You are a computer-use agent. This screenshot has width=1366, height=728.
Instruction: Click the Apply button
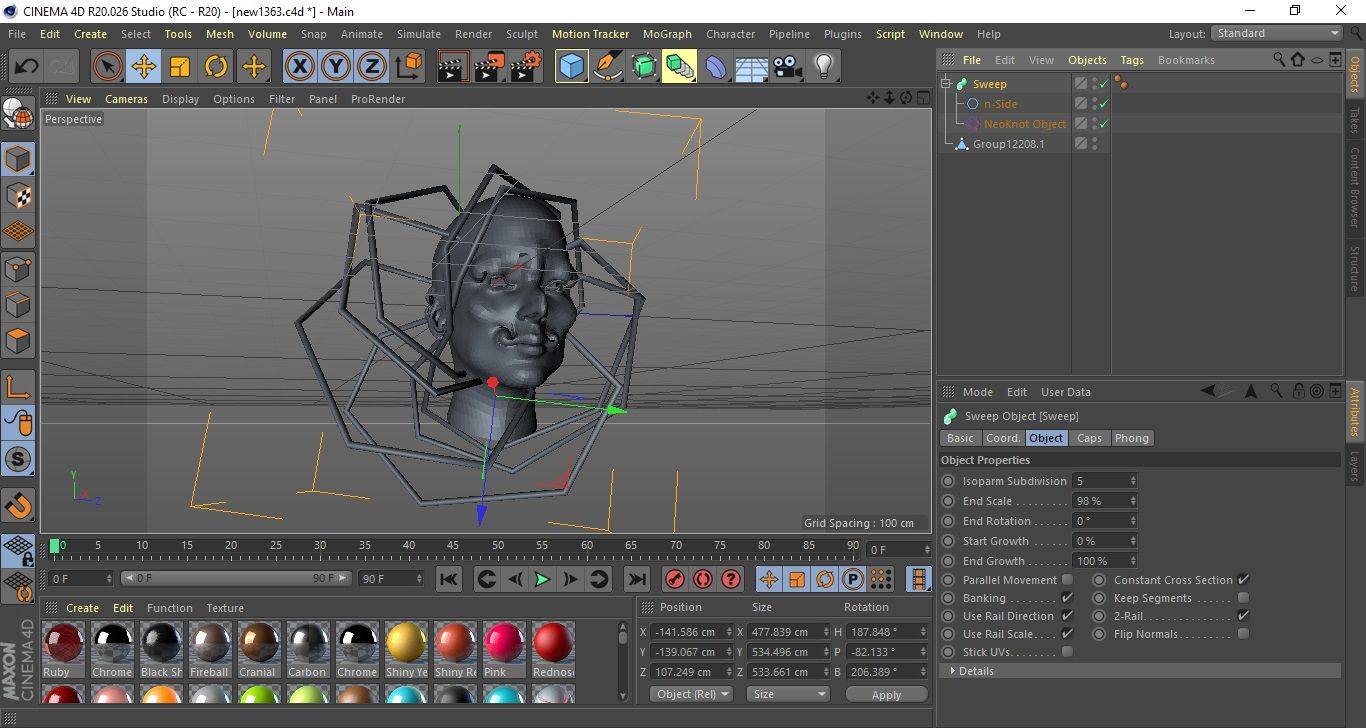click(886, 694)
